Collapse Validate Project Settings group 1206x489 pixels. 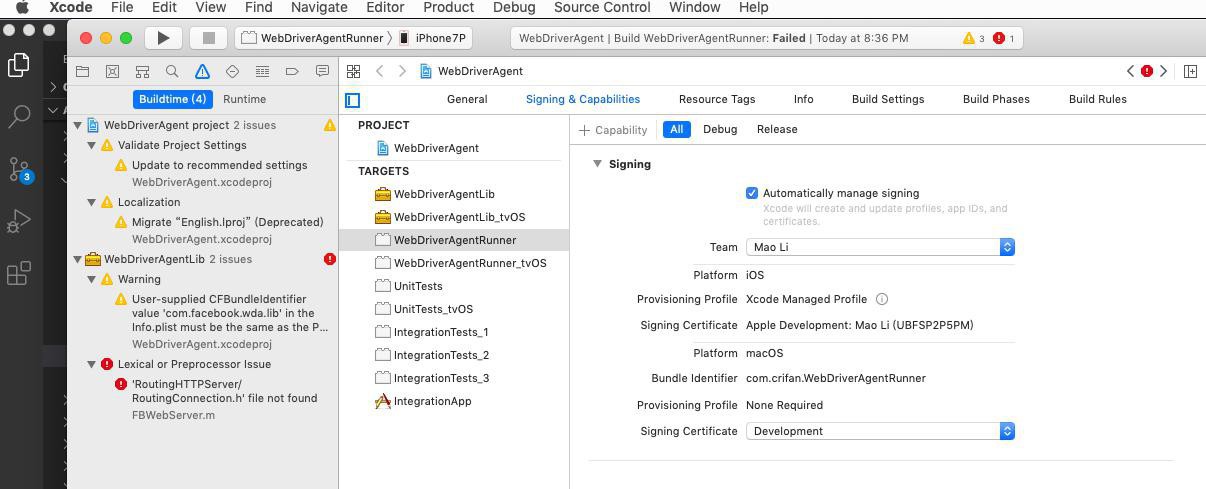91,145
